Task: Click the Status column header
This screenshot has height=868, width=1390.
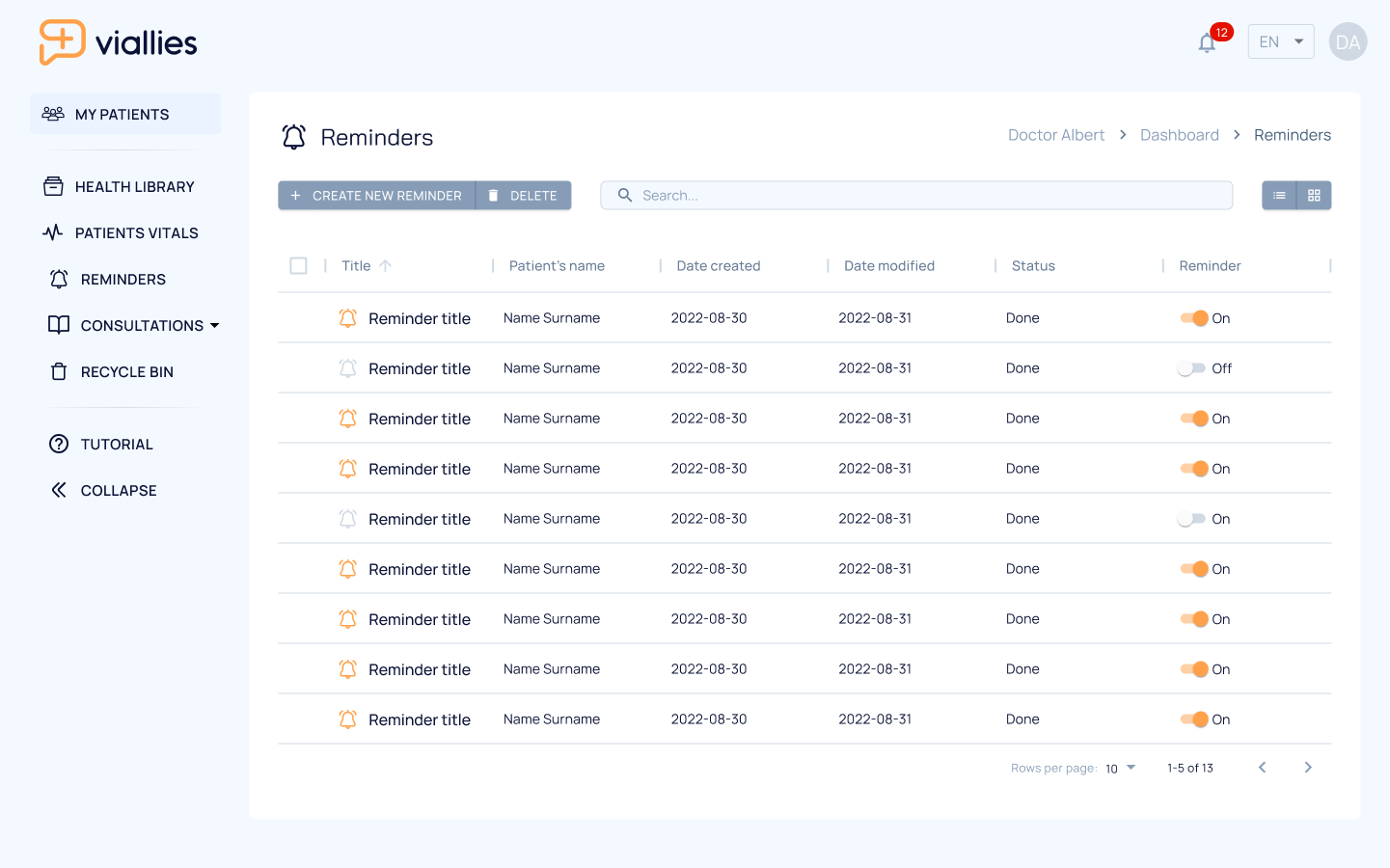Action: [x=1033, y=266]
